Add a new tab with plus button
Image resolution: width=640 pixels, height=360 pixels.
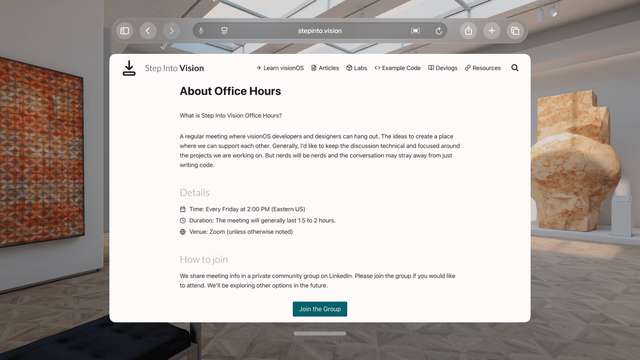tap(491, 31)
